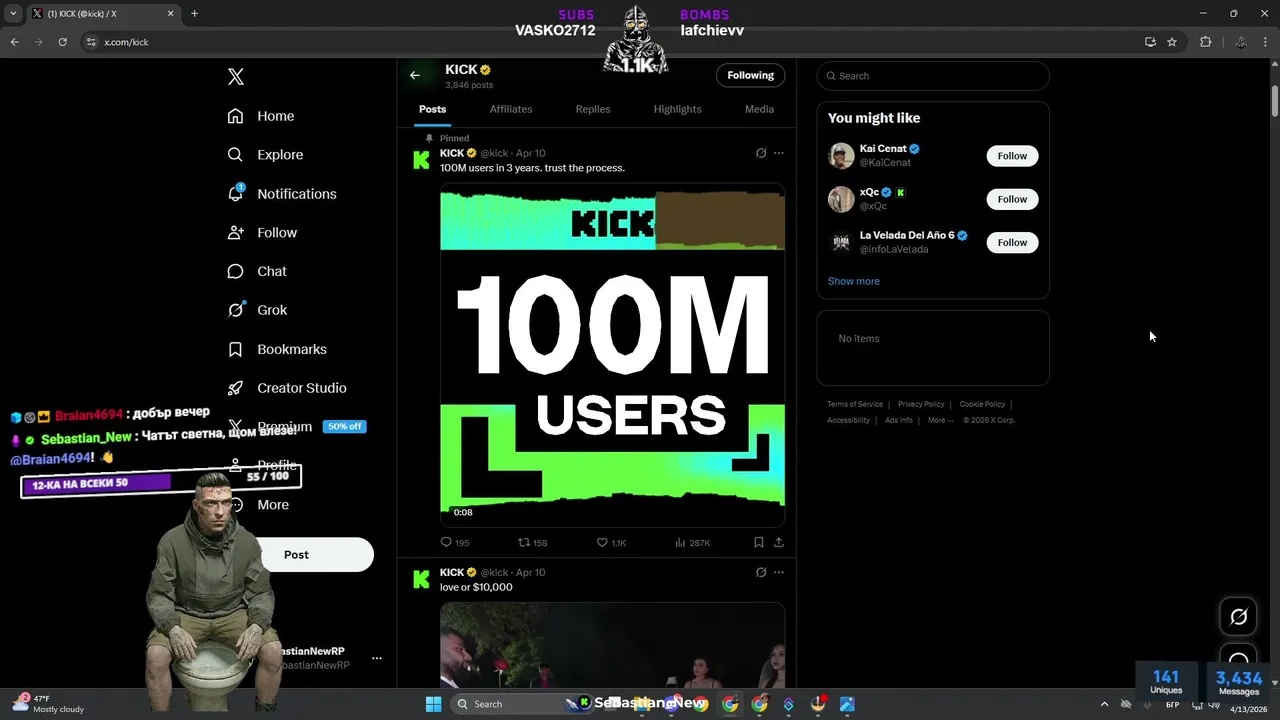This screenshot has height=720, width=1280.
Task: Open Explore in the sidebar
Action: pos(265,155)
